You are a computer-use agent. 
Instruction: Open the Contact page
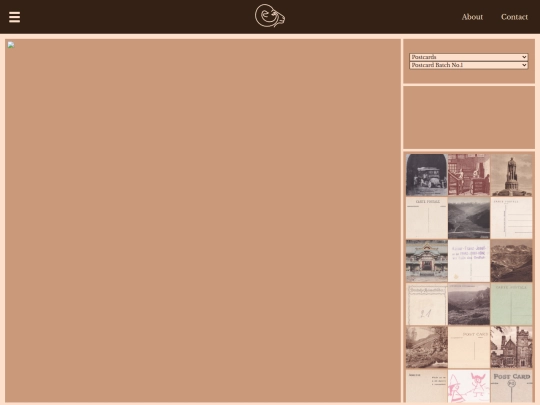[x=514, y=17]
